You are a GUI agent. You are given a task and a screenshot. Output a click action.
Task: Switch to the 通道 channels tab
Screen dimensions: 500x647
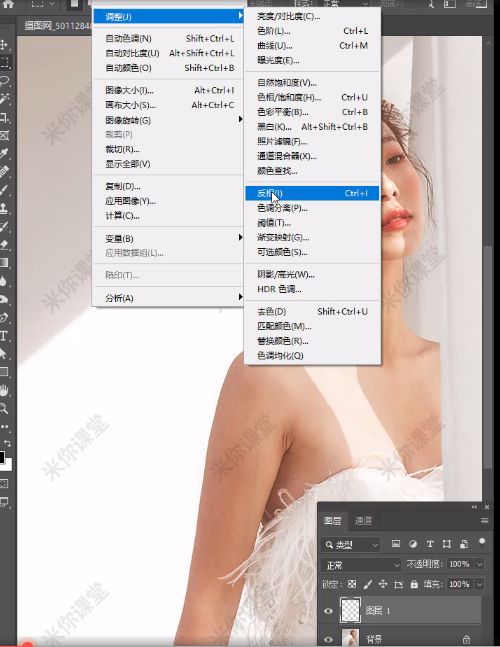pos(363,521)
